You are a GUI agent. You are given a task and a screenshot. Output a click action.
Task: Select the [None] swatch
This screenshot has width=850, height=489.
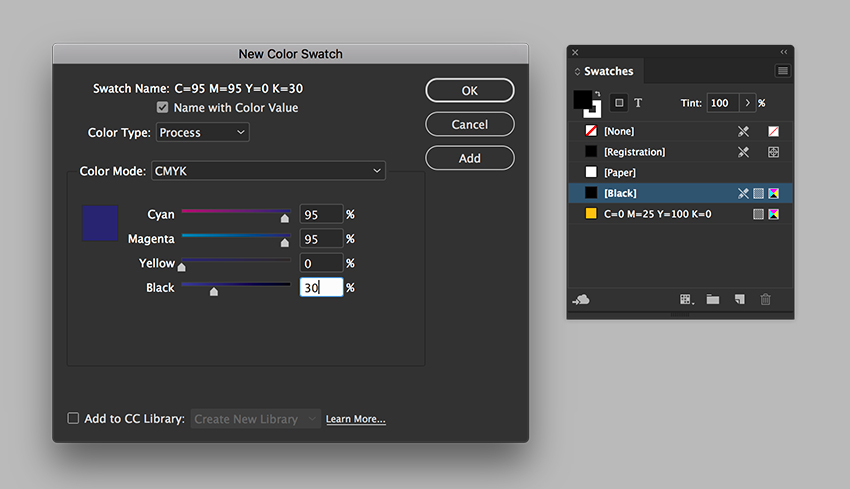tap(680, 131)
